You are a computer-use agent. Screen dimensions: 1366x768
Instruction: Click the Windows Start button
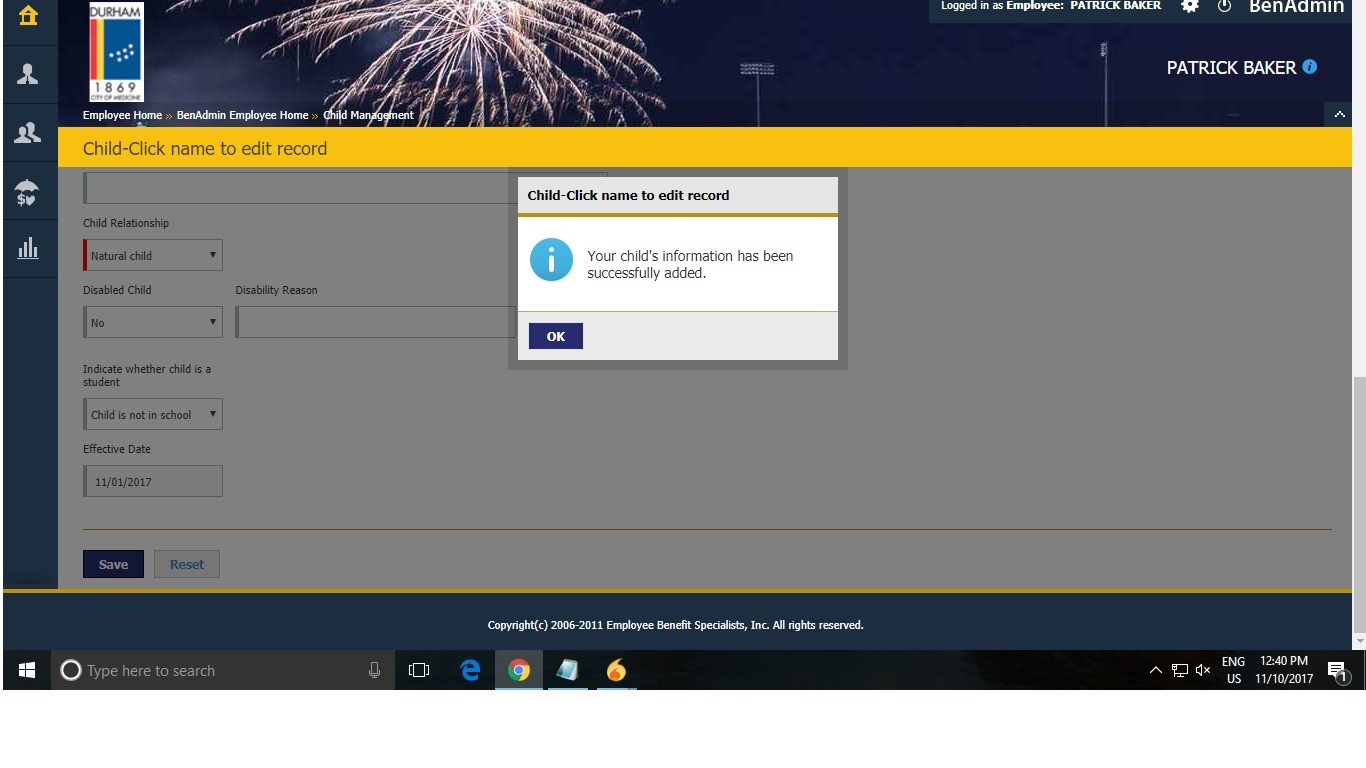26,670
